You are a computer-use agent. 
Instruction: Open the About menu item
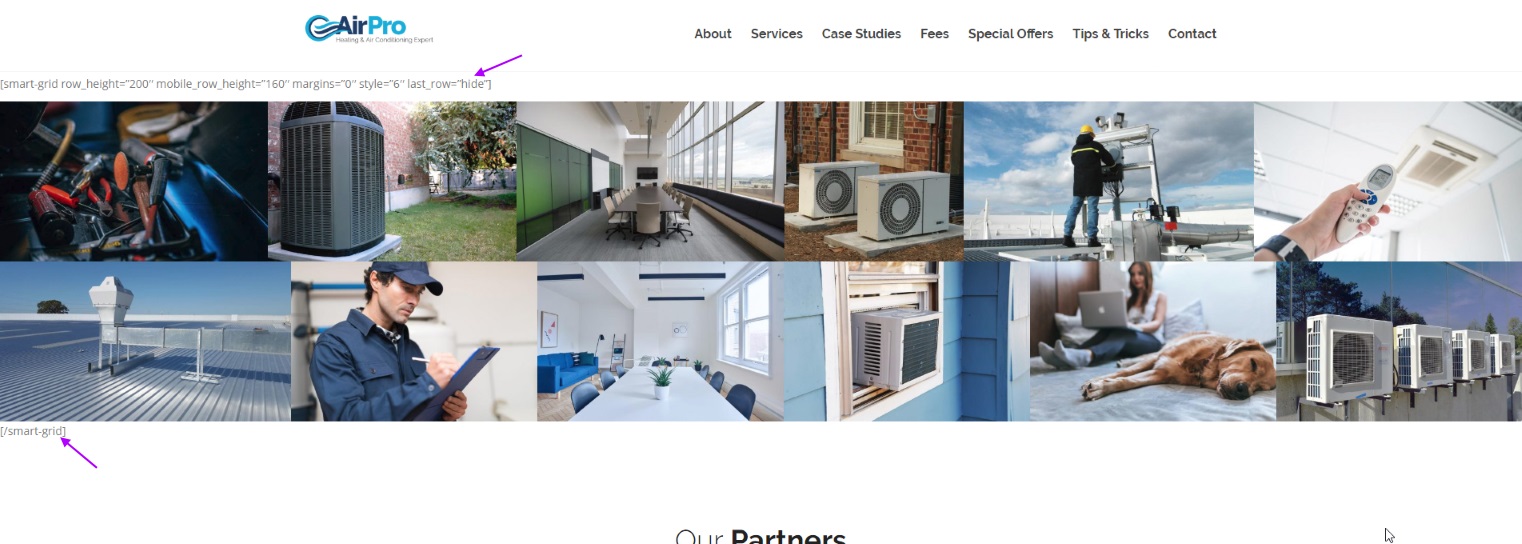(713, 34)
